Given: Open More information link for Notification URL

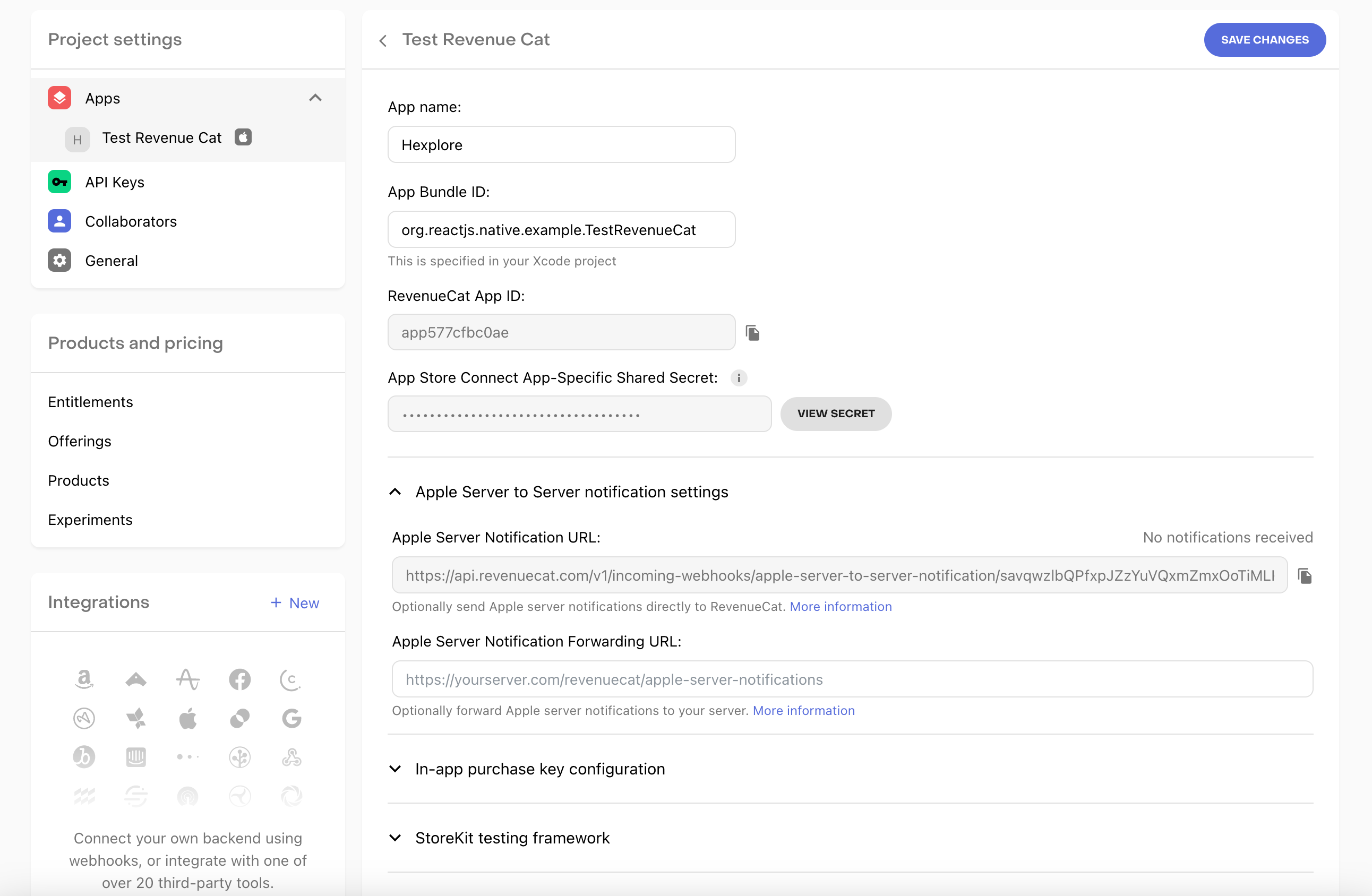Looking at the screenshot, I should [841, 607].
